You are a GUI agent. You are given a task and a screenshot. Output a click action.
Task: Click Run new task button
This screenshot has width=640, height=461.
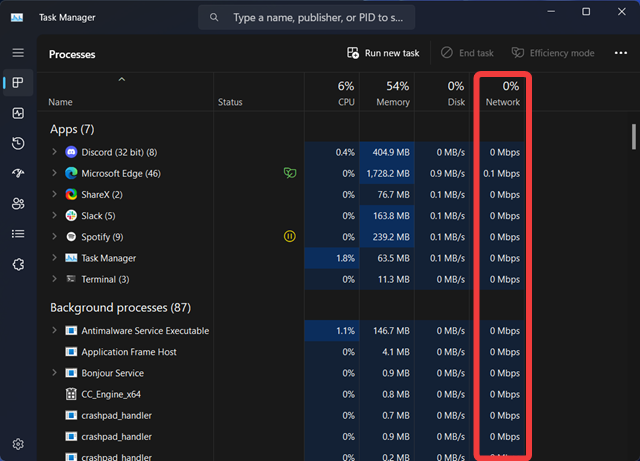[x=383, y=53]
